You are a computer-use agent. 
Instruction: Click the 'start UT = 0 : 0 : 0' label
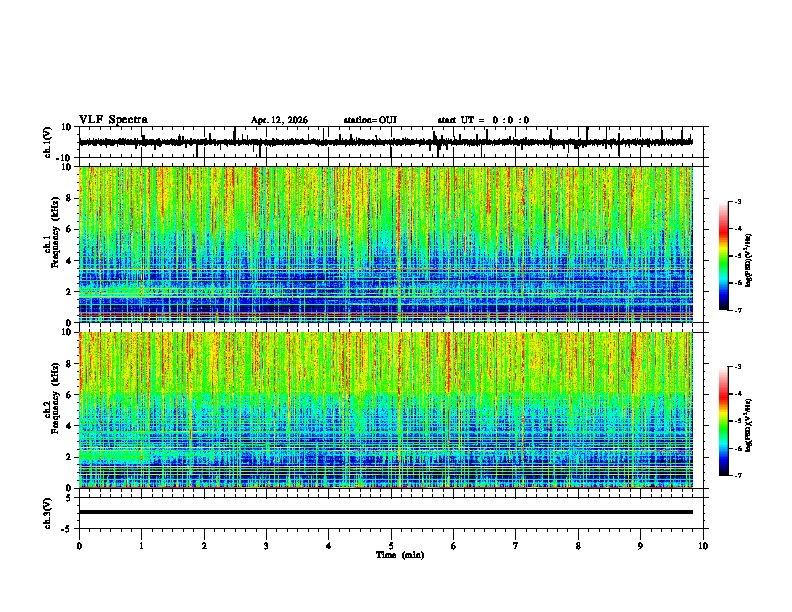tap(483, 120)
